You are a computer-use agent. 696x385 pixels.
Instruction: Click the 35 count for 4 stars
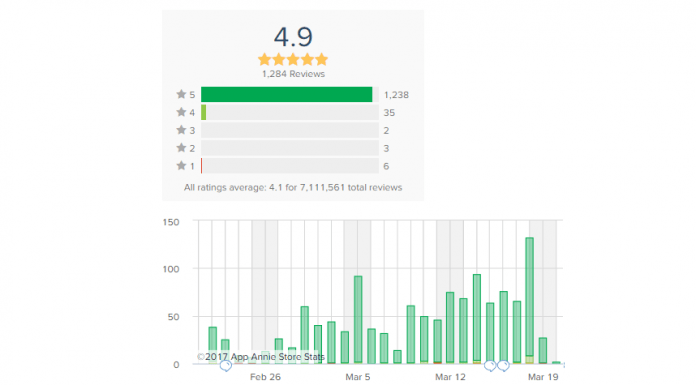click(x=389, y=113)
